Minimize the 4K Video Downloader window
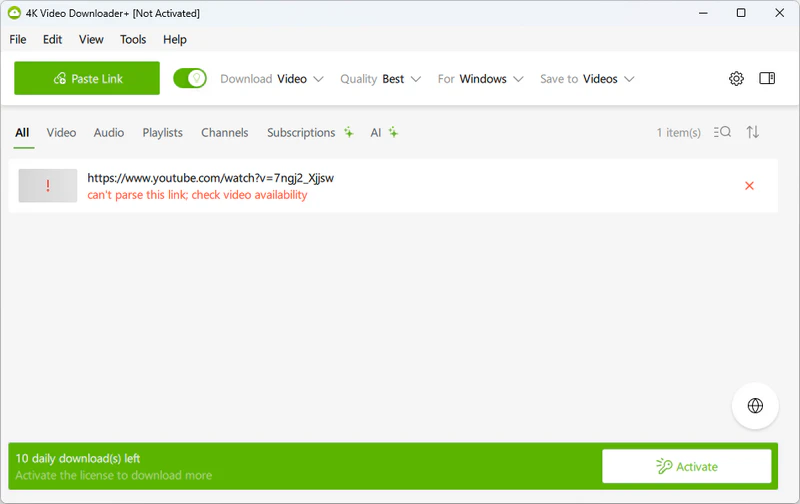This screenshot has height=504, width=800. click(703, 13)
